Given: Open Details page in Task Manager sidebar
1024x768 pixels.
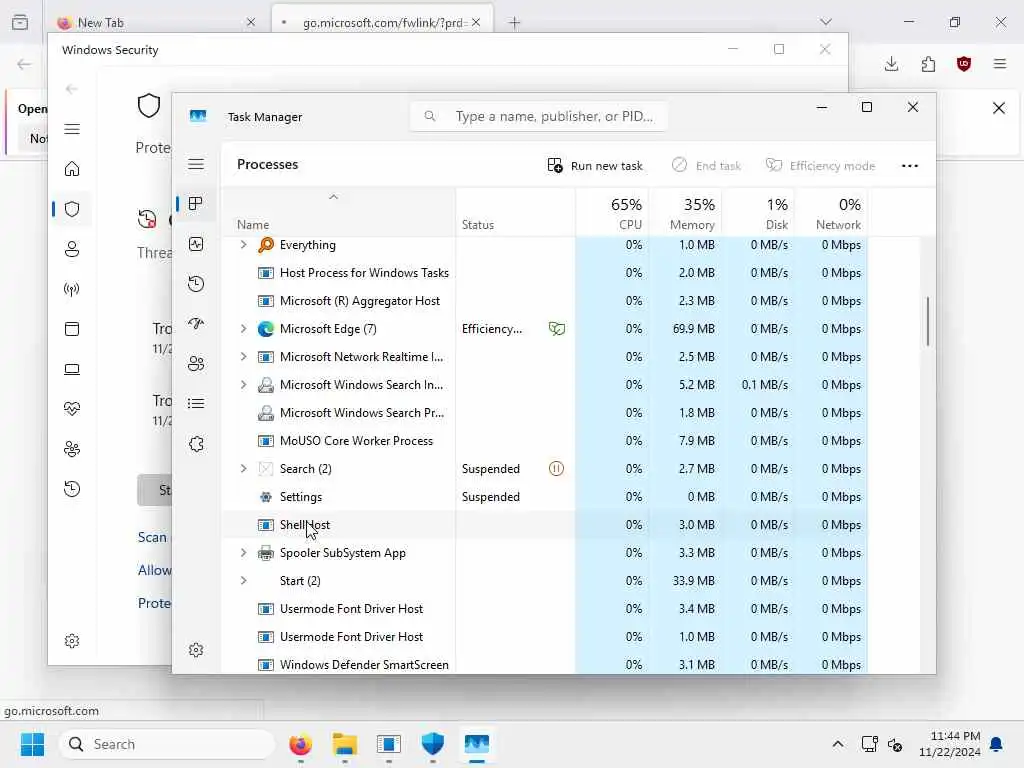Looking at the screenshot, I should [196, 404].
